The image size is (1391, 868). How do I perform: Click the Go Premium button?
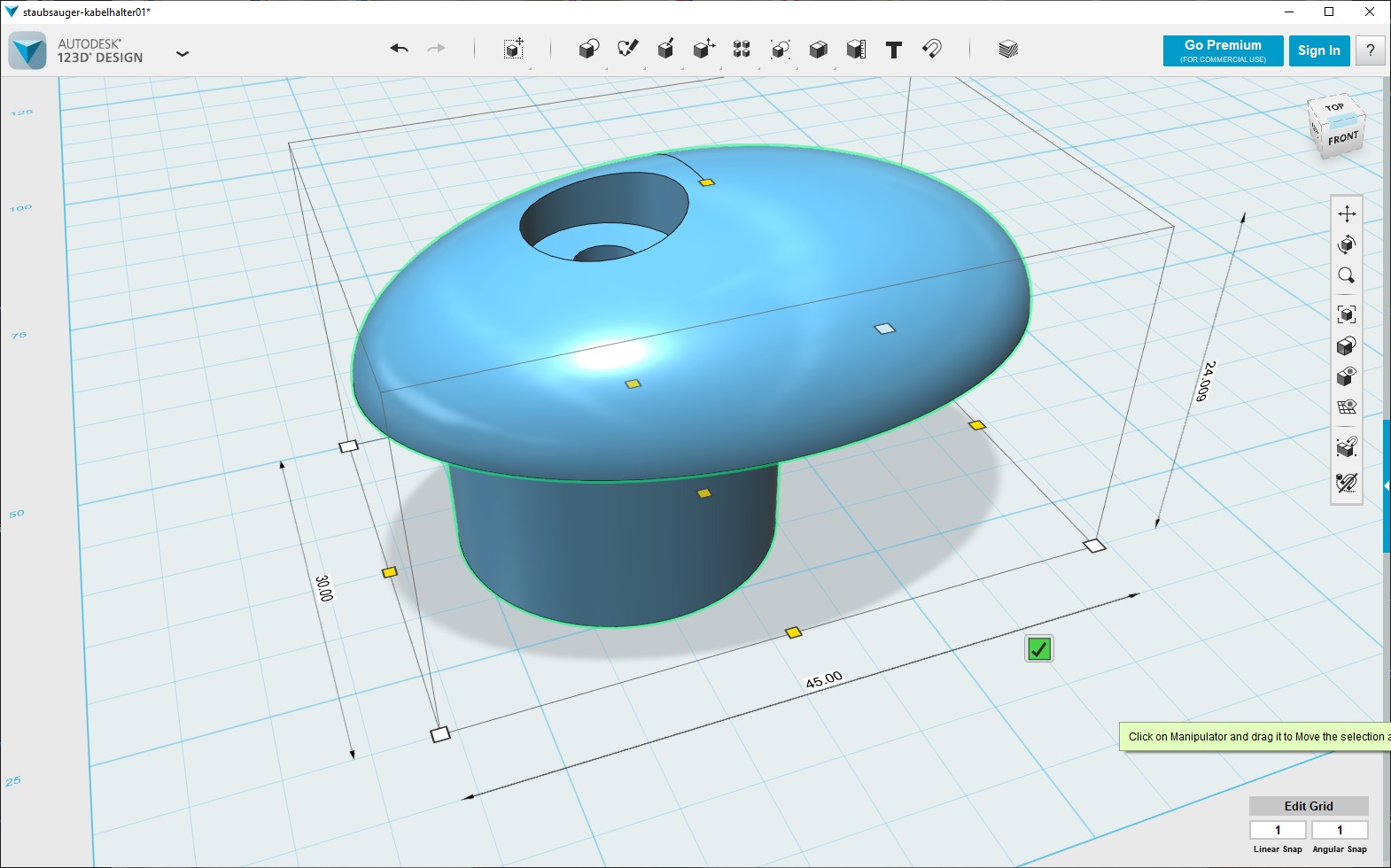click(x=1223, y=50)
